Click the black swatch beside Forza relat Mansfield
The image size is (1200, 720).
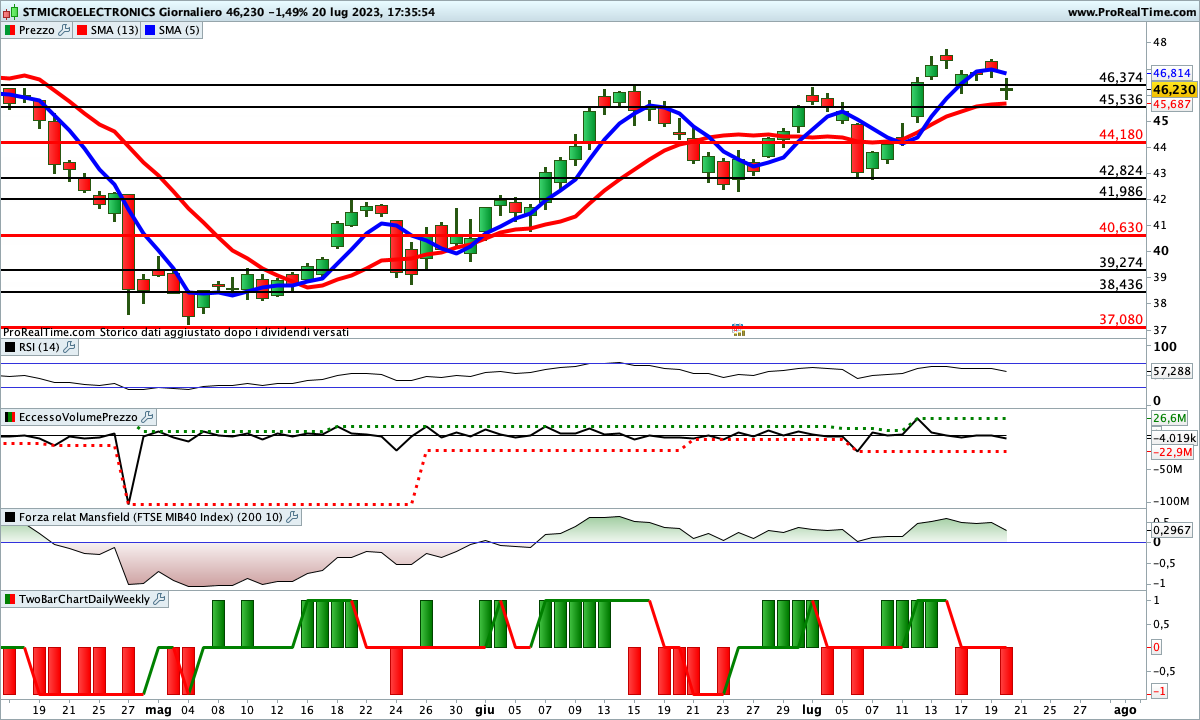click(10, 517)
